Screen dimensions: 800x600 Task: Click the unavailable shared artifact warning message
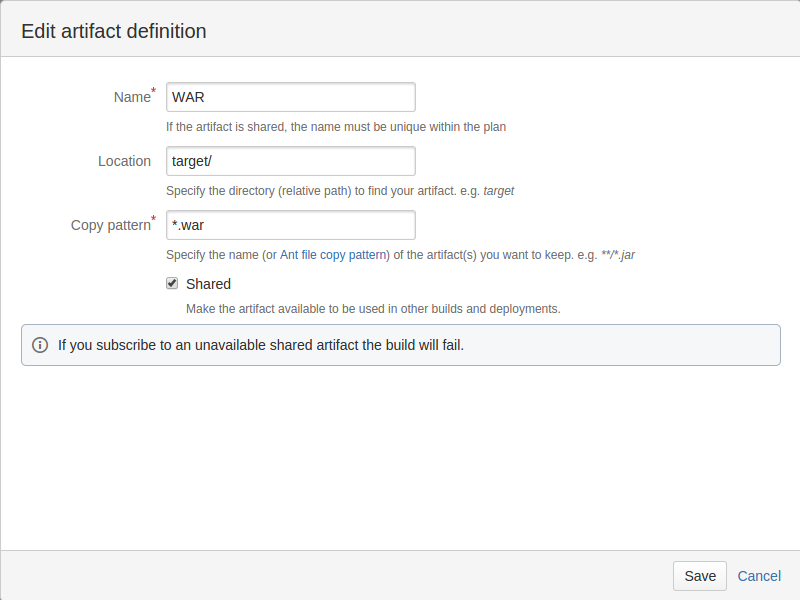(x=261, y=345)
